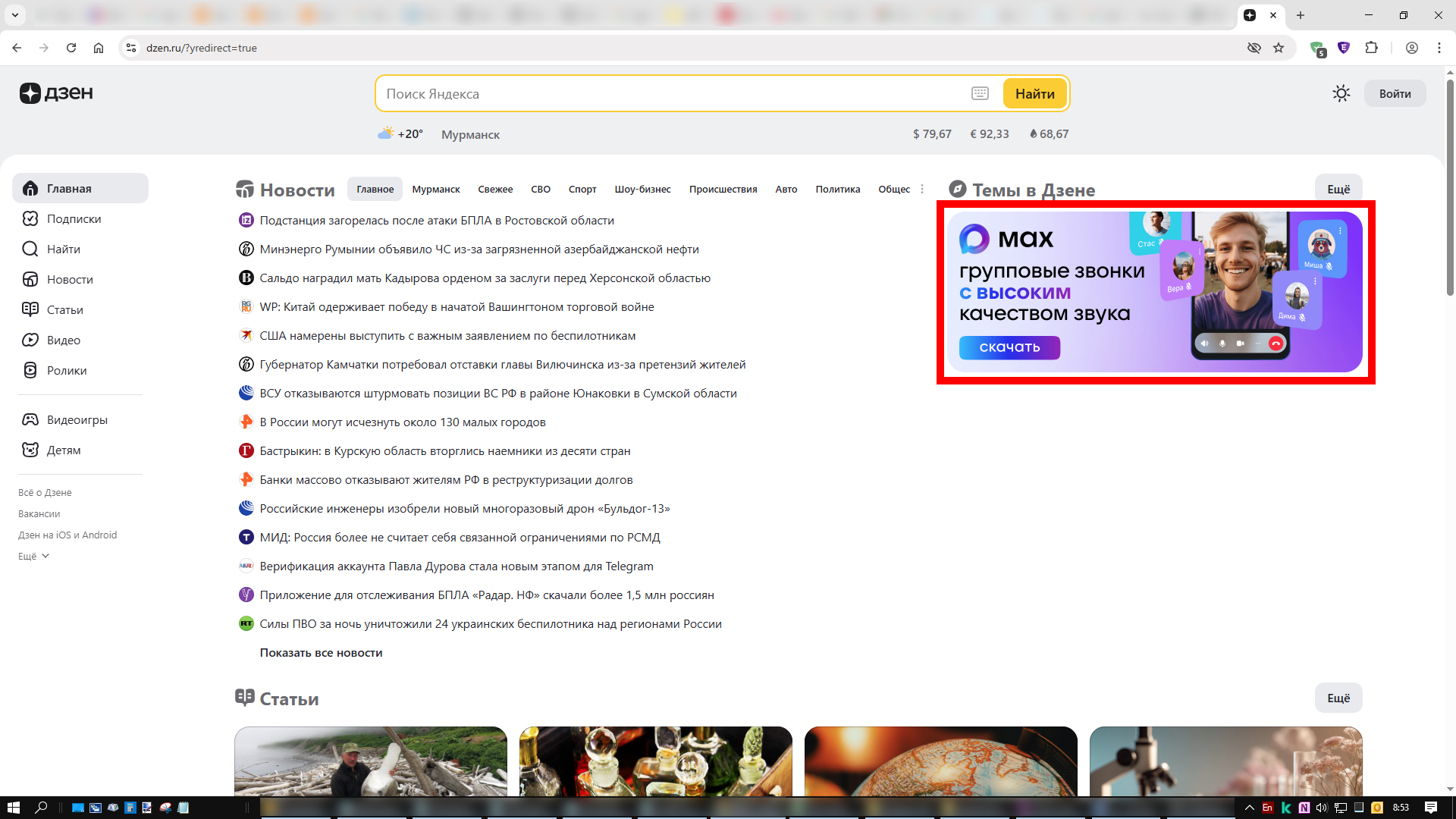Open the Ролики sidebar icon
Screen dimensions: 1456x819
coord(30,370)
